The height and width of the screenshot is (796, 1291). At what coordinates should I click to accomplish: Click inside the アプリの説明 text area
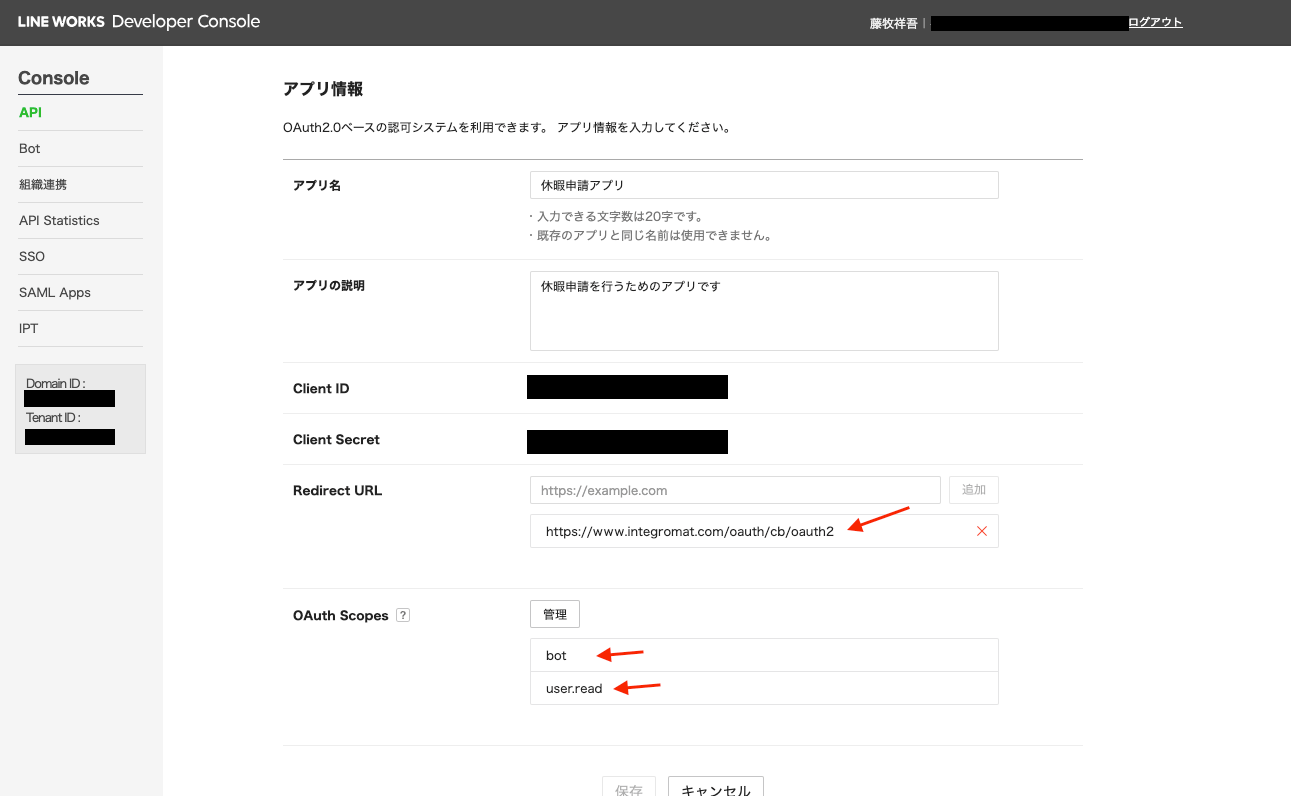(764, 311)
